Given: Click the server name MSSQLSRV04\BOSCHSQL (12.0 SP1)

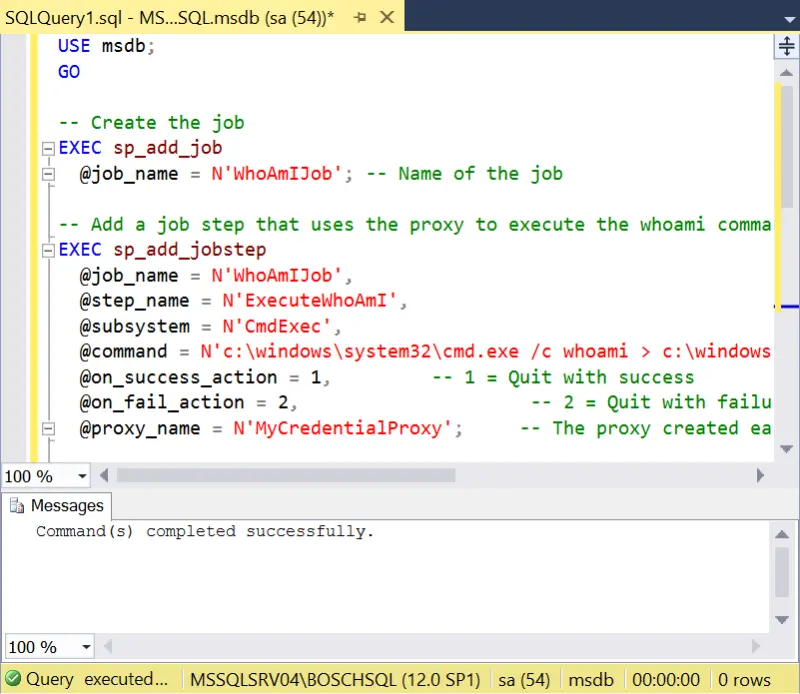Looking at the screenshot, I should [x=335, y=680].
